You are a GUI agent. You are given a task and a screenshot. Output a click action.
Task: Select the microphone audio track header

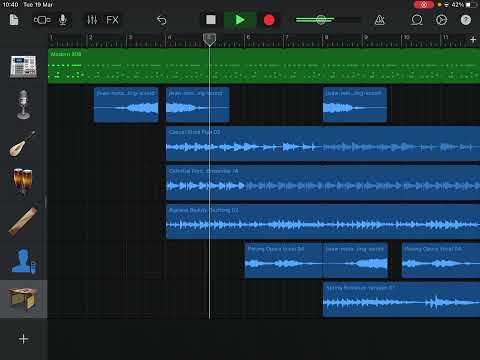(x=23, y=105)
